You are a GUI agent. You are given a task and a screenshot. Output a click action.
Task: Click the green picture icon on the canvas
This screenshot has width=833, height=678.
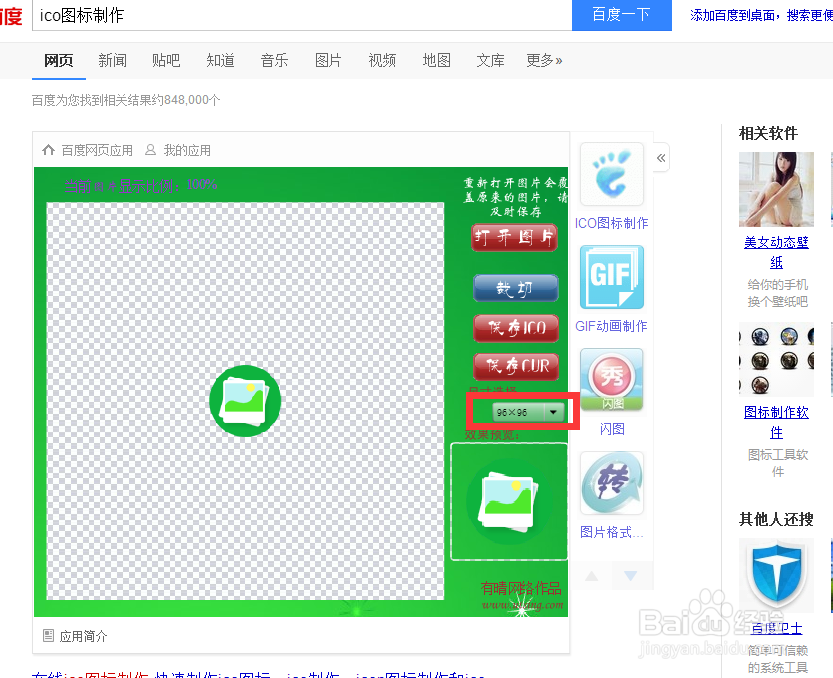point(245,401)
